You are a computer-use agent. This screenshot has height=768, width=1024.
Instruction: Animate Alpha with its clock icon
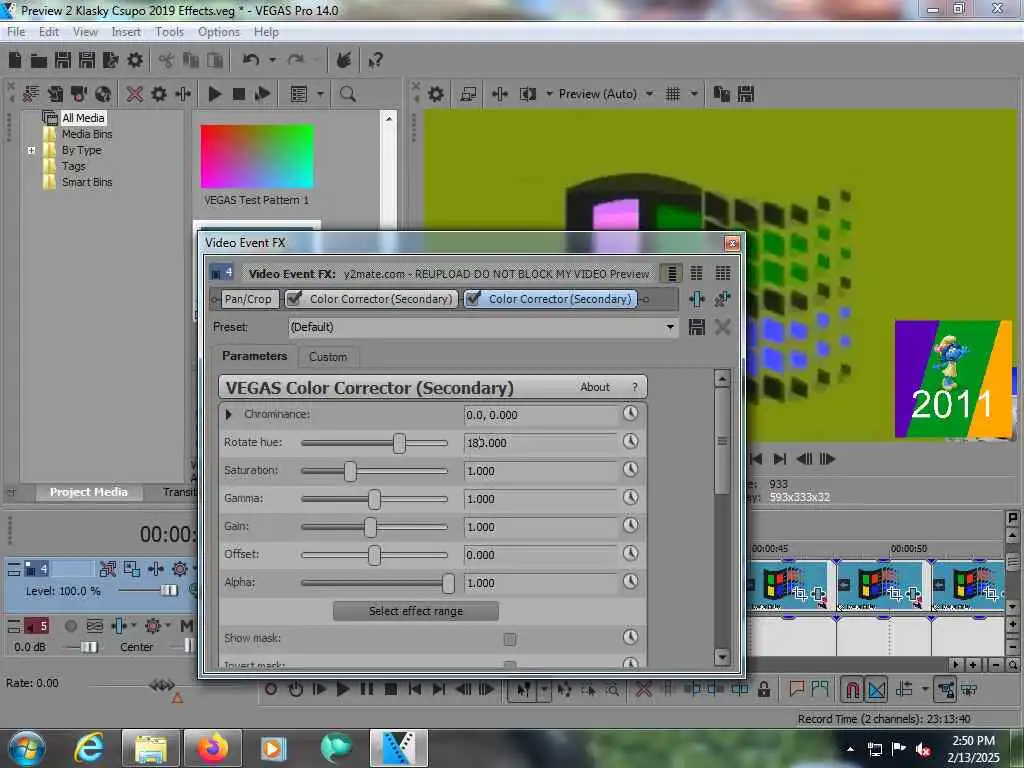630,581
